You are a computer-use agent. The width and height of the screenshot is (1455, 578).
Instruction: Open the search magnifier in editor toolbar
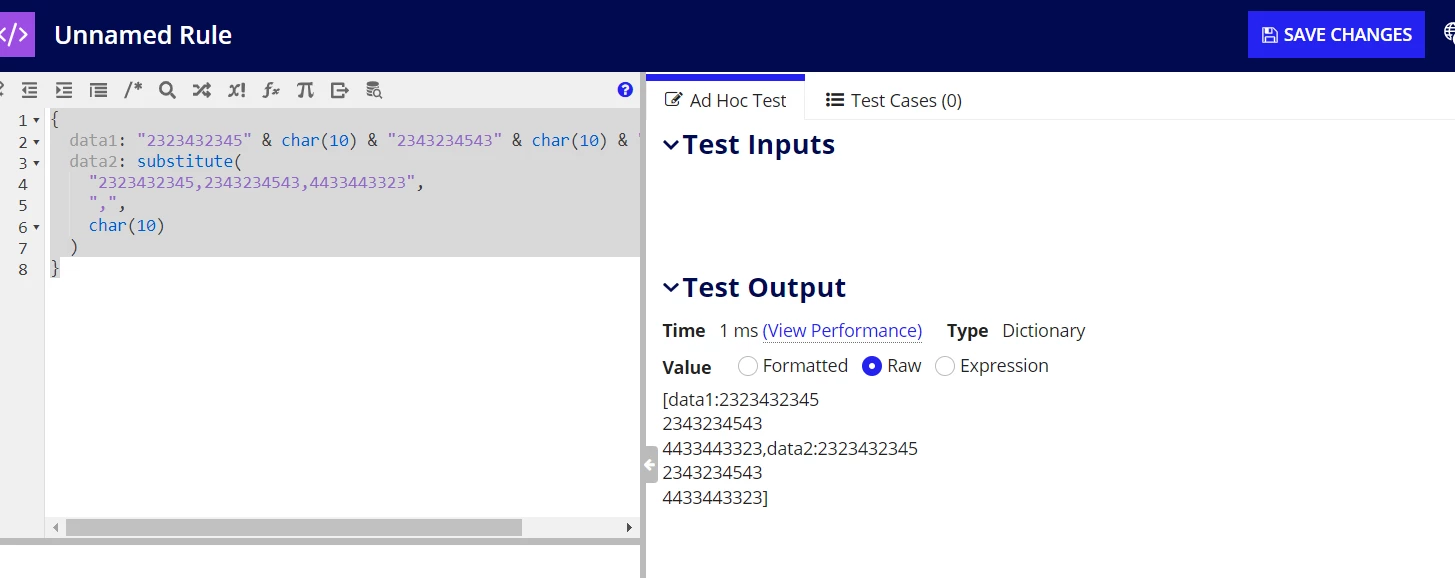coord(168,90)
